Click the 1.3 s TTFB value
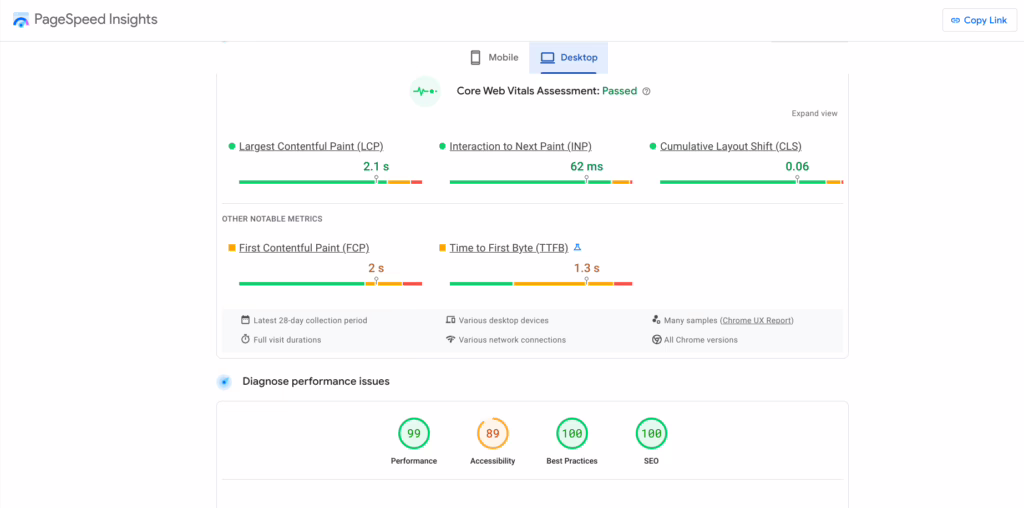1024x508 pixels. tap(586, 268)
